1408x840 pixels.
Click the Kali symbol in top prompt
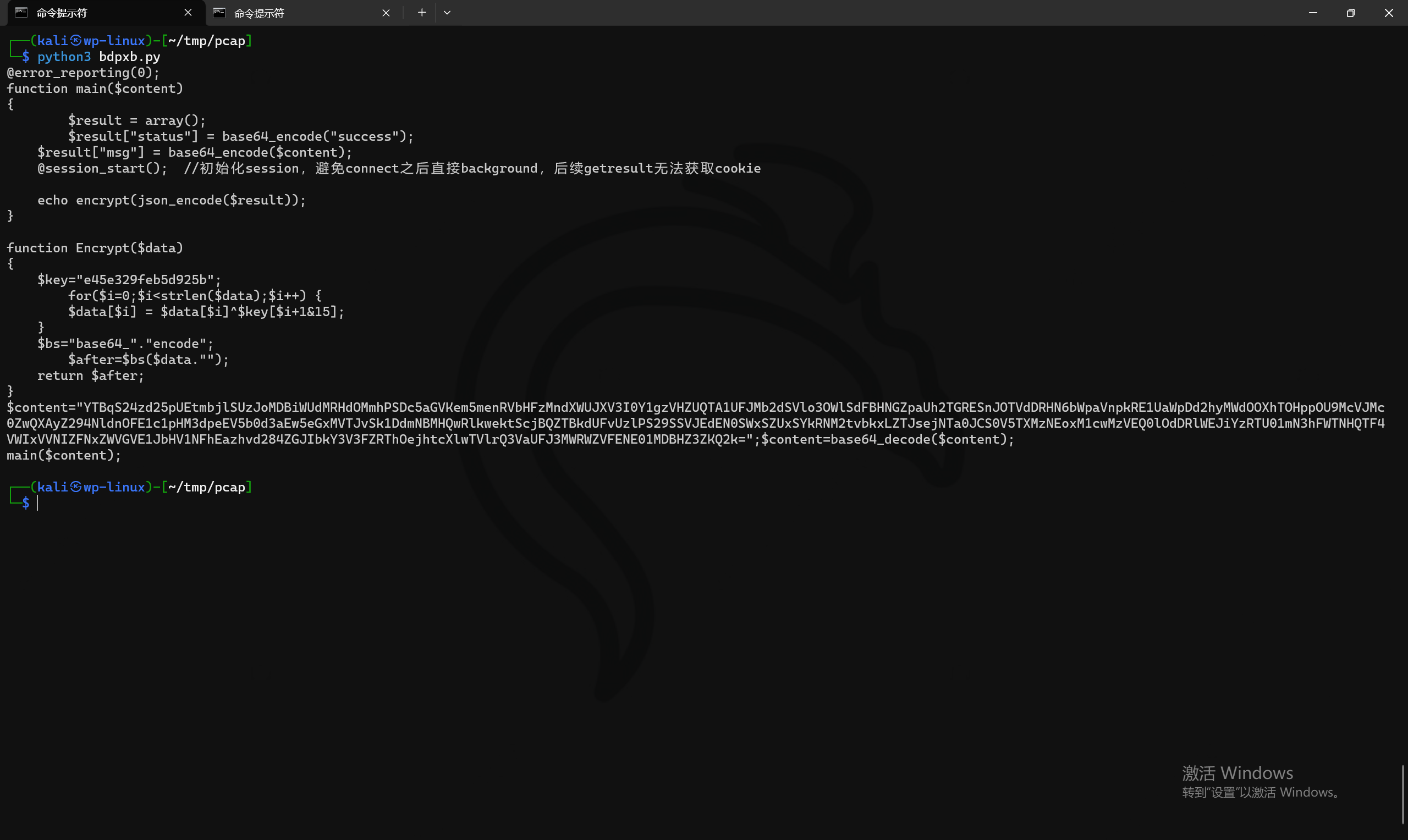[x=75, y=41]
